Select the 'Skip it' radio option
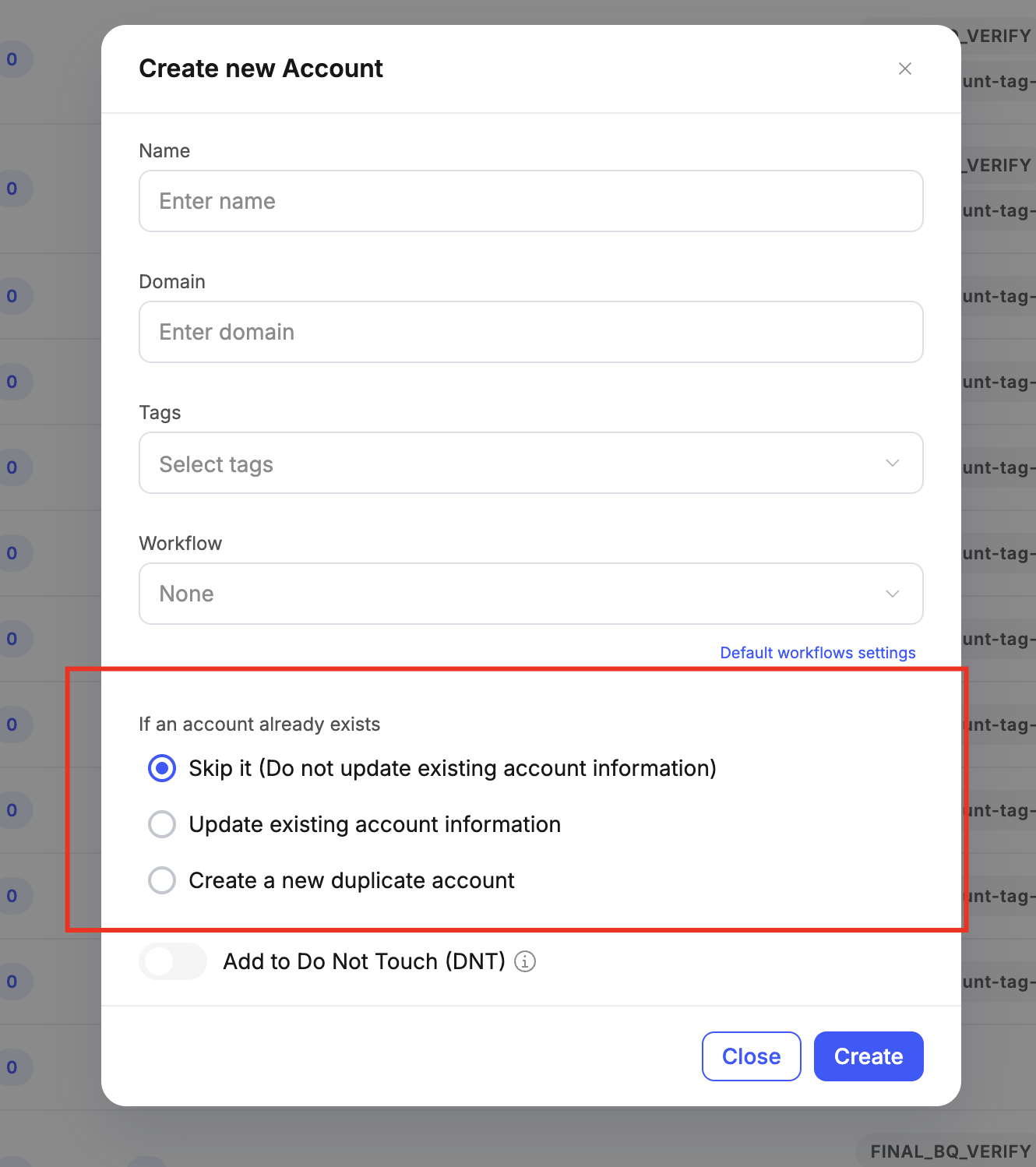The width and height of the screenshot is (1036, 1167). pyautogui.click(x=162, y=768)
